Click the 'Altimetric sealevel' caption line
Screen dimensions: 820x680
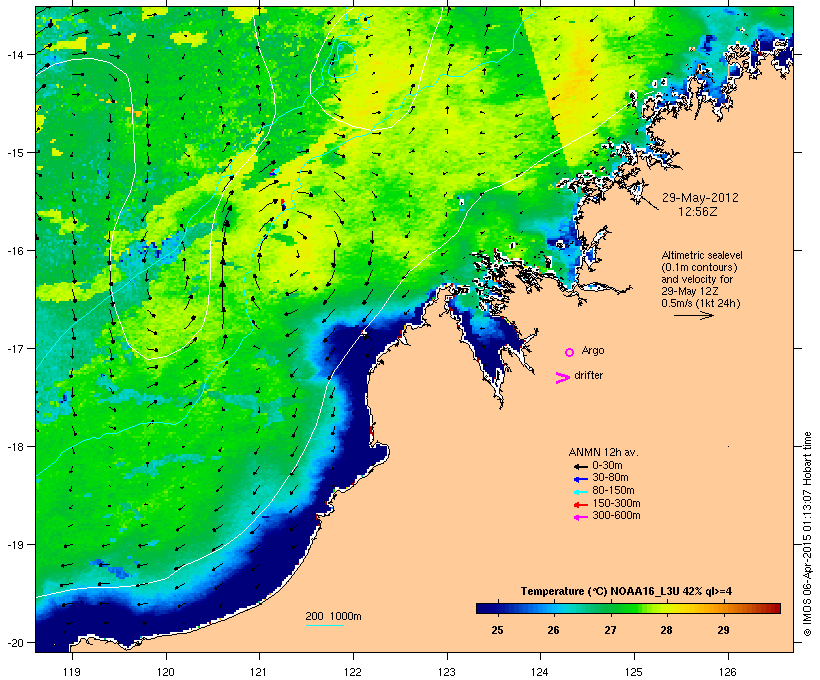pos(702,255)
